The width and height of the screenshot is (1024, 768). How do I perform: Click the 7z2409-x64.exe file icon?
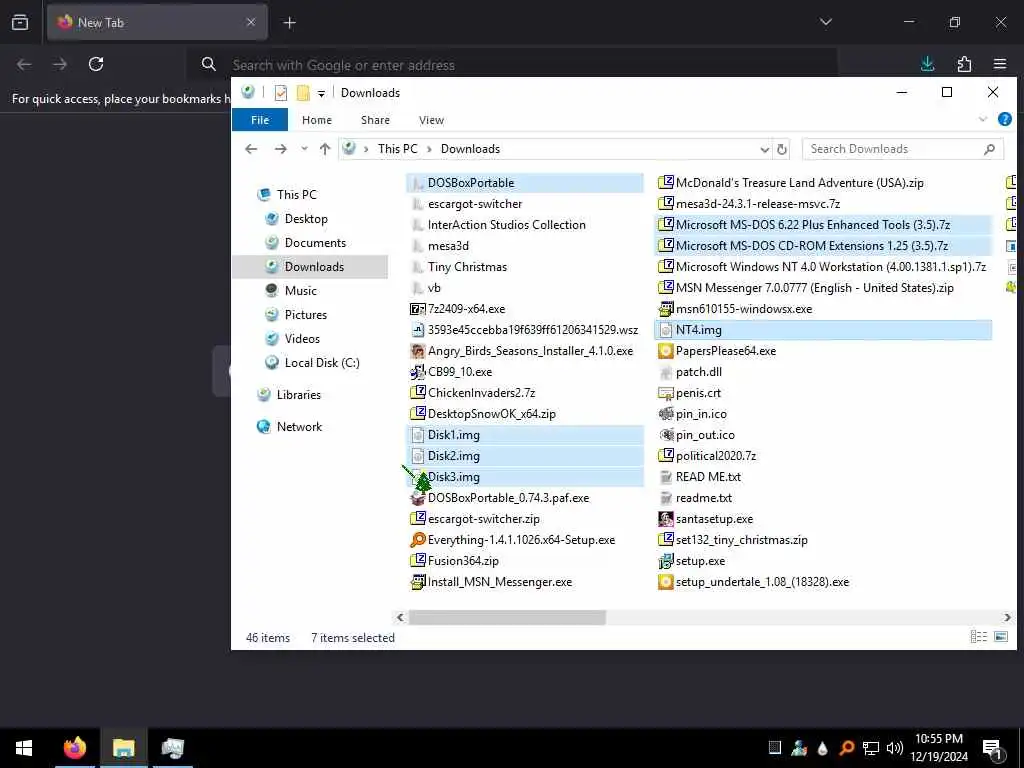coord(417,309)
